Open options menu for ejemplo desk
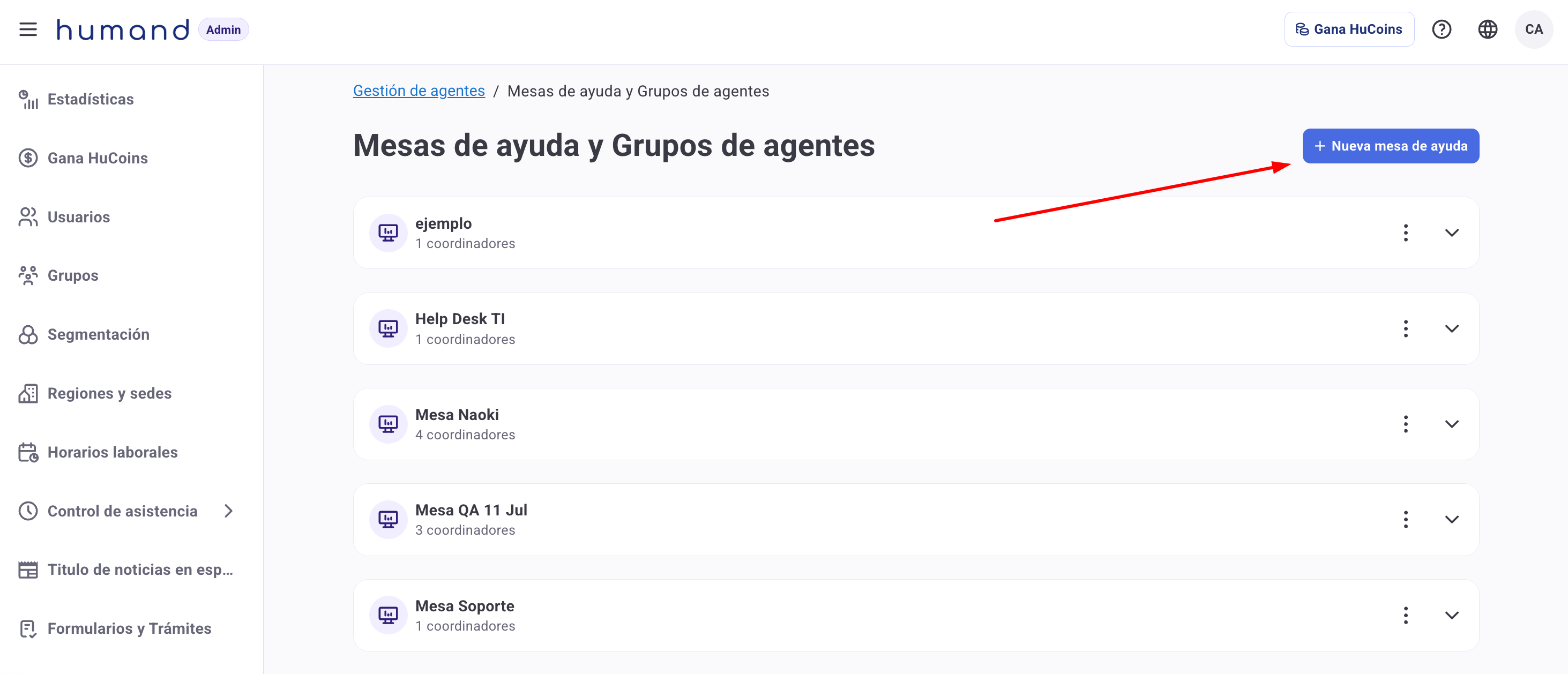The height and width of the screenshot is (674, 1568). point(1406,233)
